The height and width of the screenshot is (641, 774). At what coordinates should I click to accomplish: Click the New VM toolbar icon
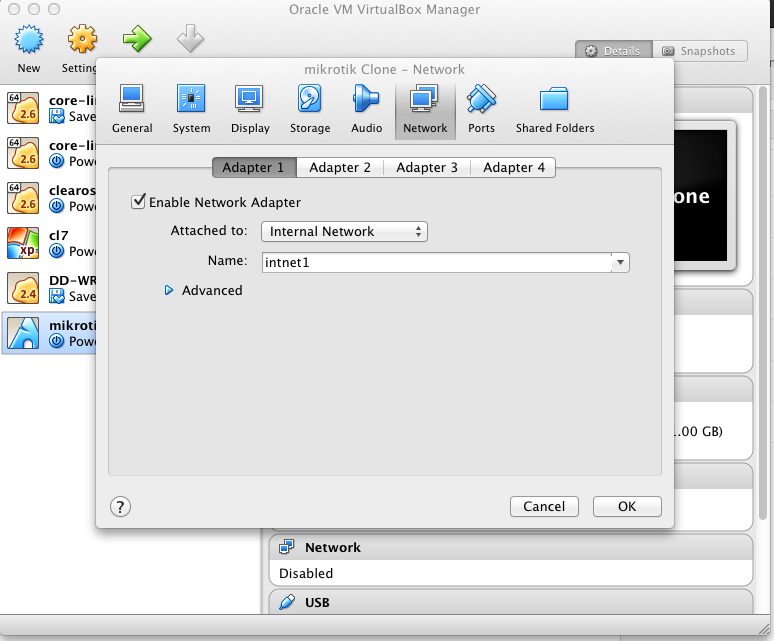point(29,39)
